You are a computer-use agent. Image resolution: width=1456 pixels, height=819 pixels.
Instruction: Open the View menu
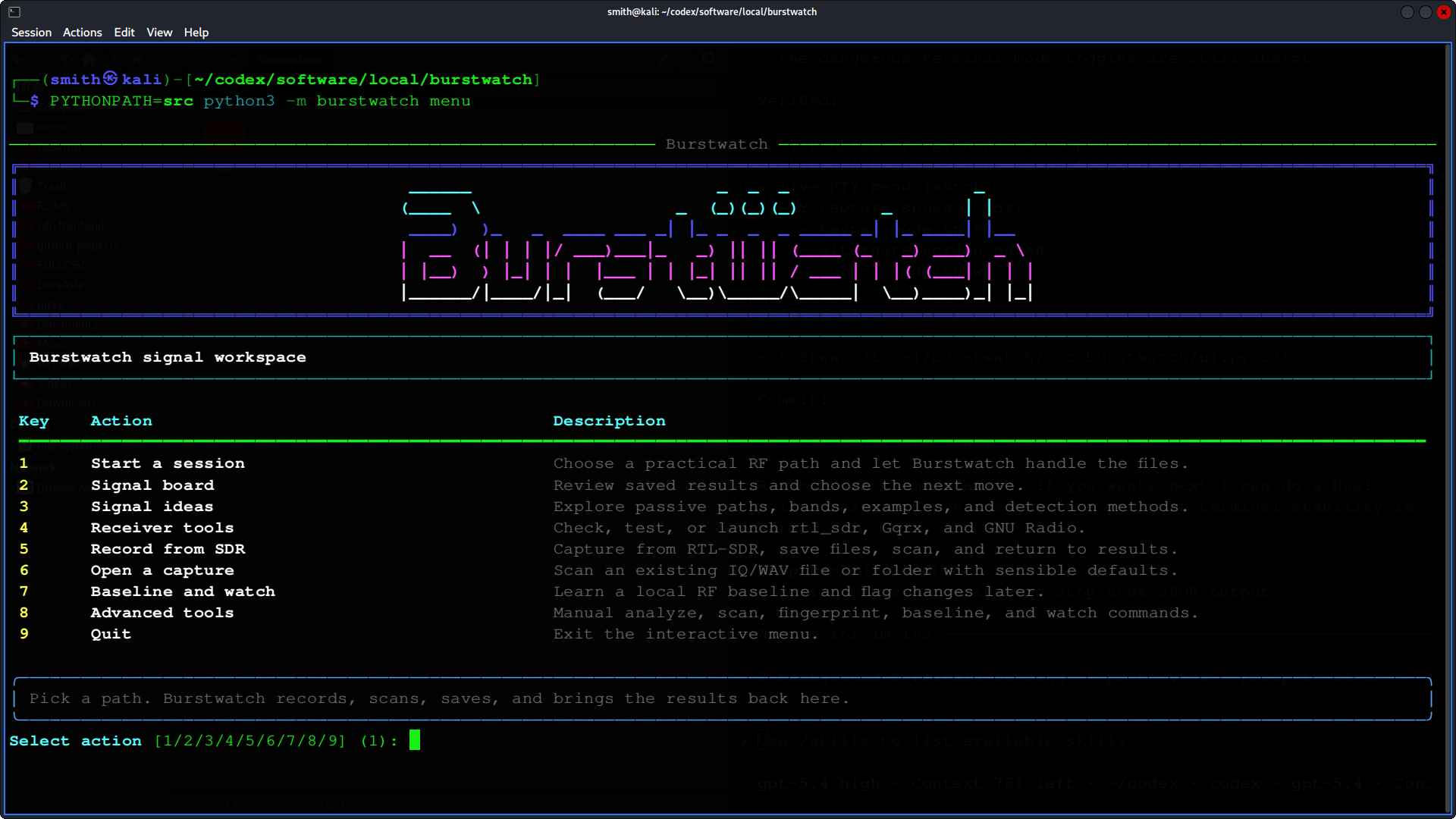pos(159,32)
